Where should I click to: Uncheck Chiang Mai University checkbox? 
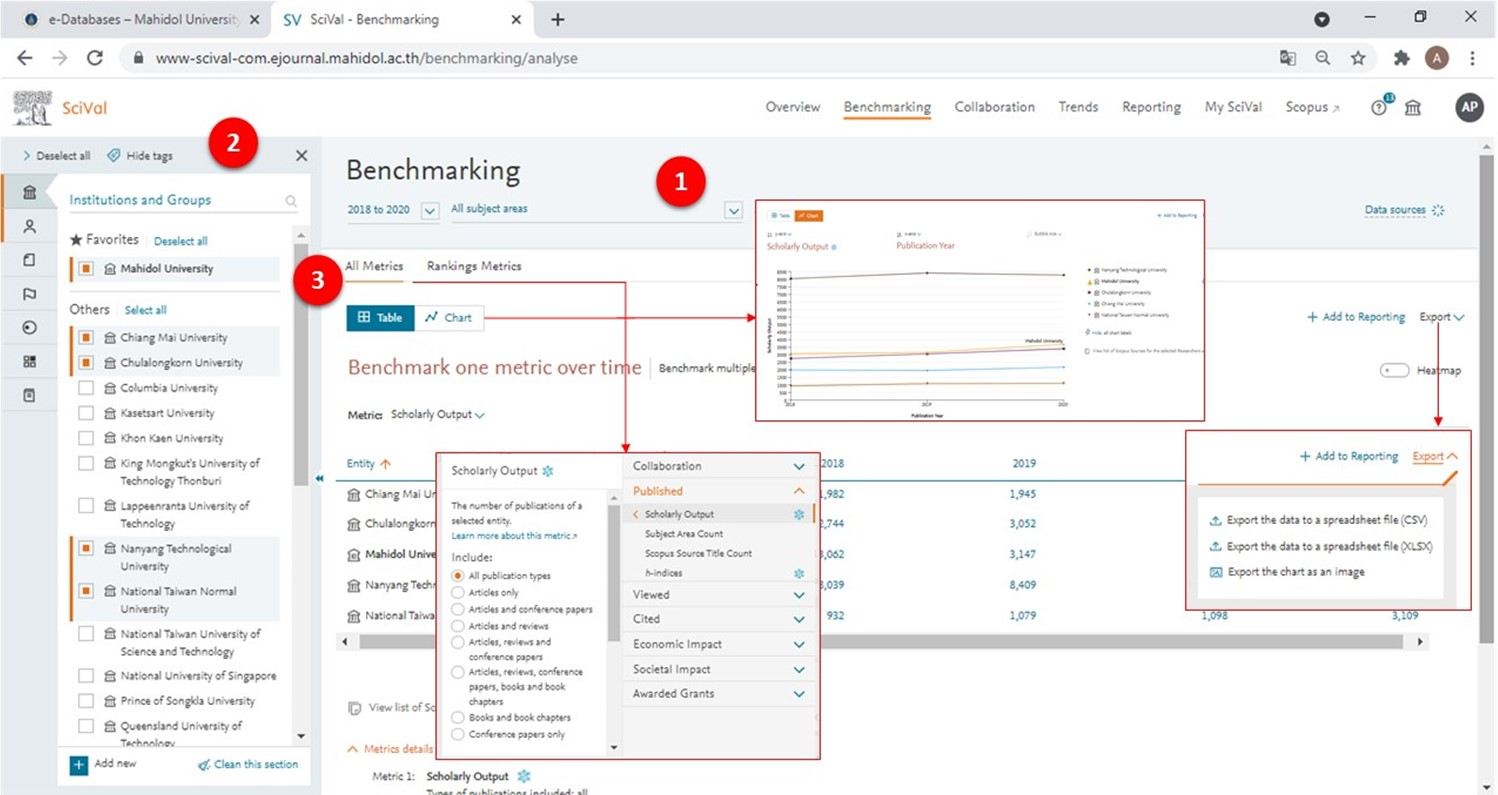[x=86, y=338]
